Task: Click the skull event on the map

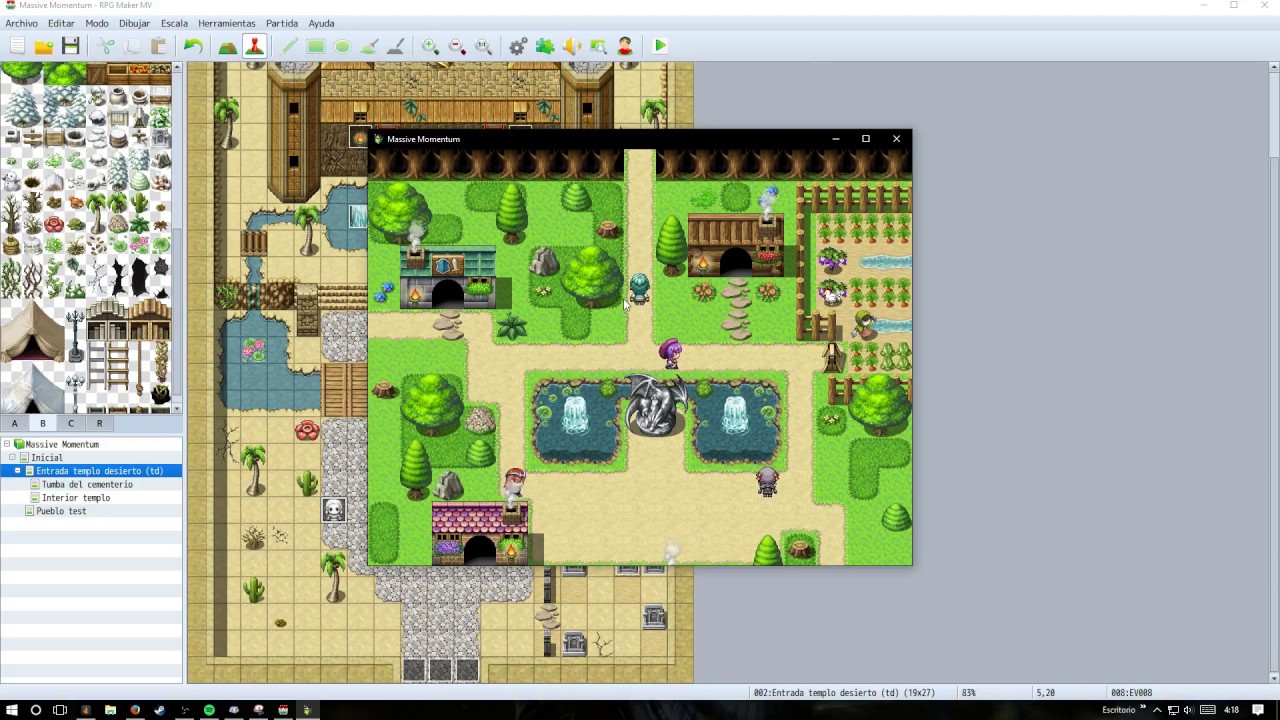Action: (x=334, y=510)
